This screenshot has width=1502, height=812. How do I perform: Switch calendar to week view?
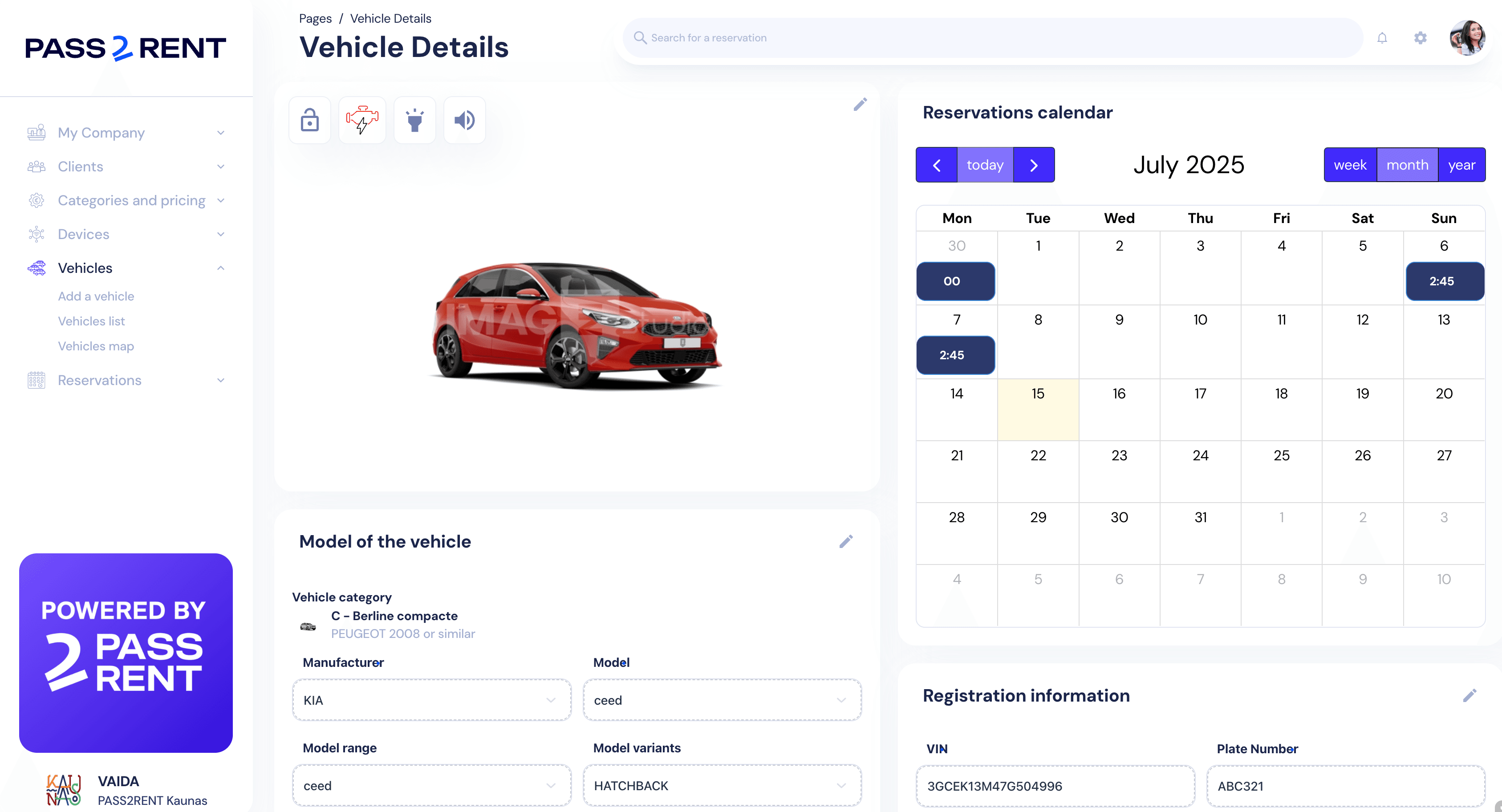coord(1350,164)
